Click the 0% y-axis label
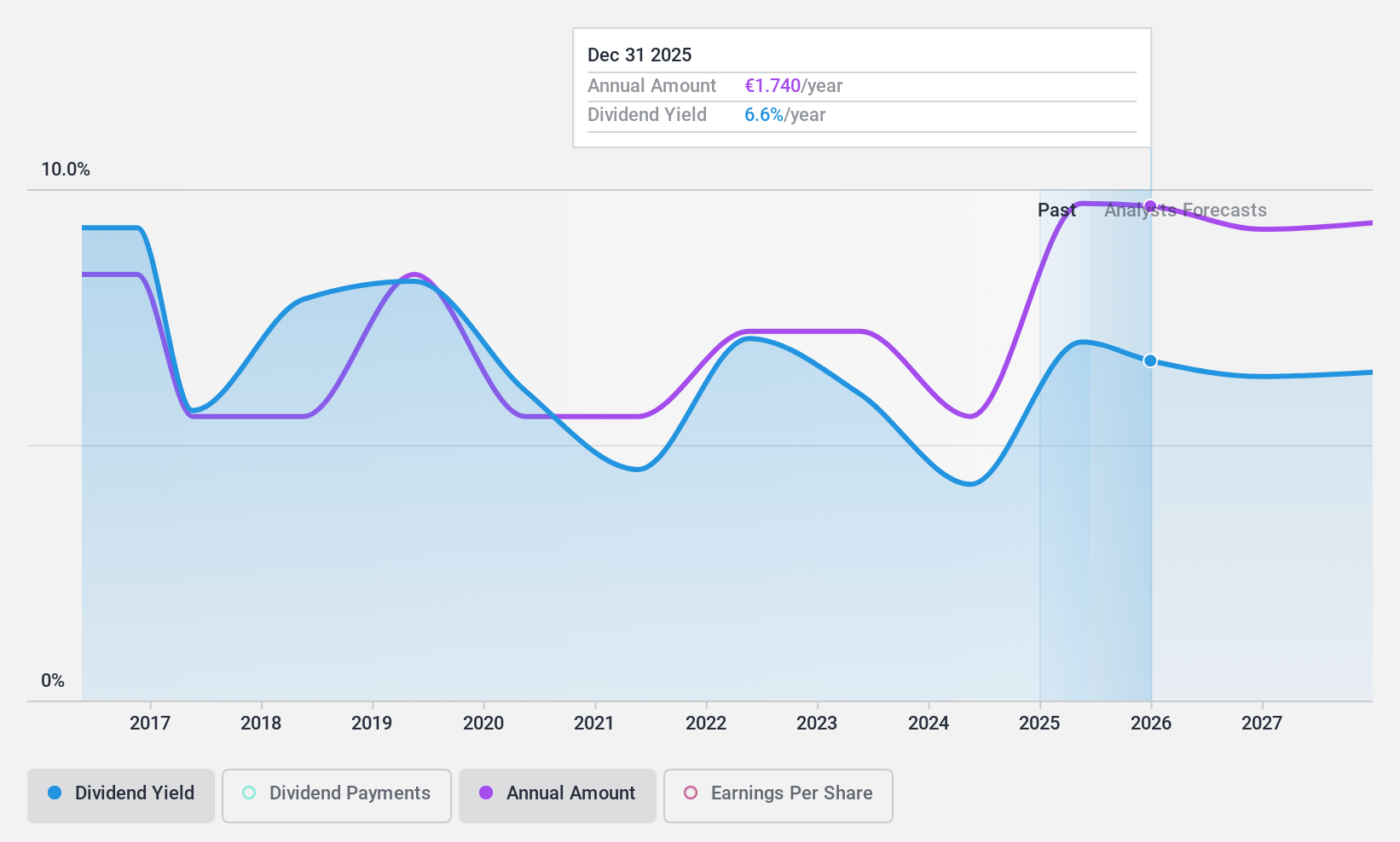 pyautogui.click(x=53, y=681)
